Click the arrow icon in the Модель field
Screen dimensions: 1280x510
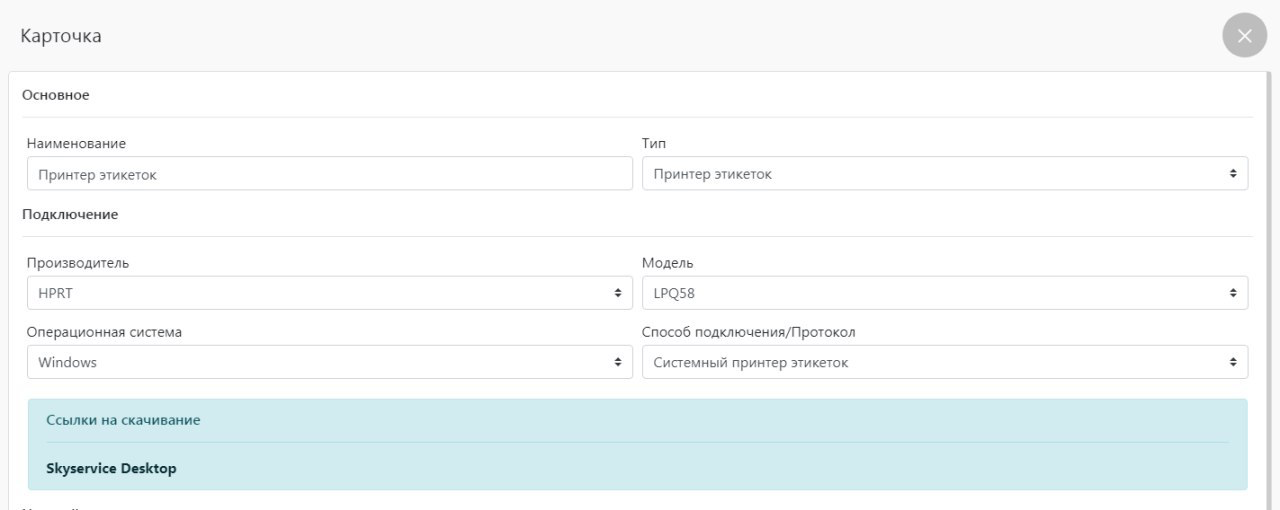tap(1233, 293)
